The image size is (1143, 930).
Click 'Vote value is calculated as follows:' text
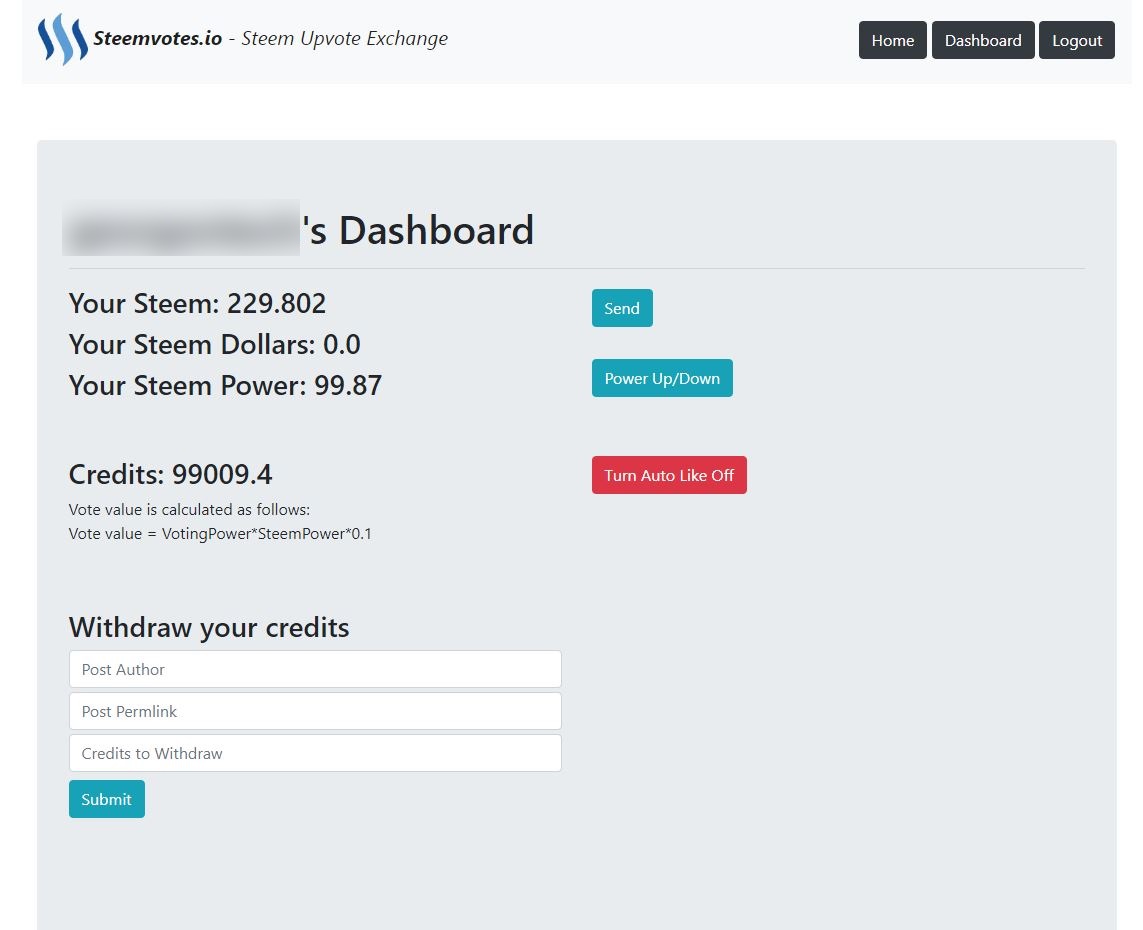pyautogui.click(x=190, y=509)
